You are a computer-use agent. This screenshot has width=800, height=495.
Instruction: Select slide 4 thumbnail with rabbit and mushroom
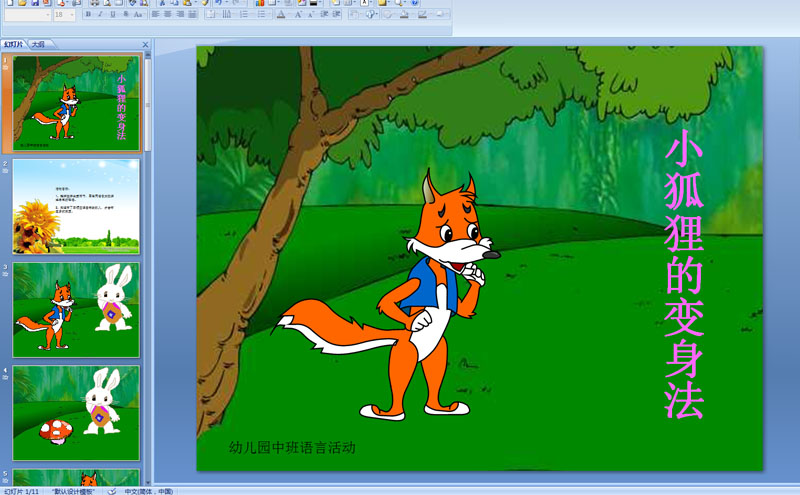(76, 413)
